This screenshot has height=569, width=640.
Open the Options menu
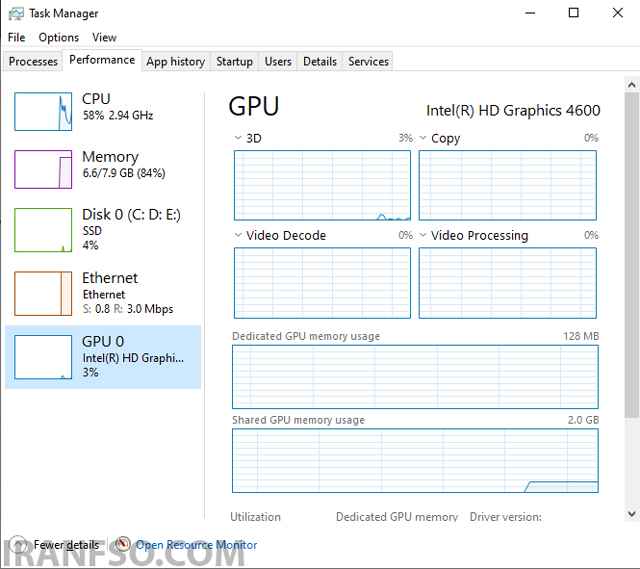tap(58, 38)
